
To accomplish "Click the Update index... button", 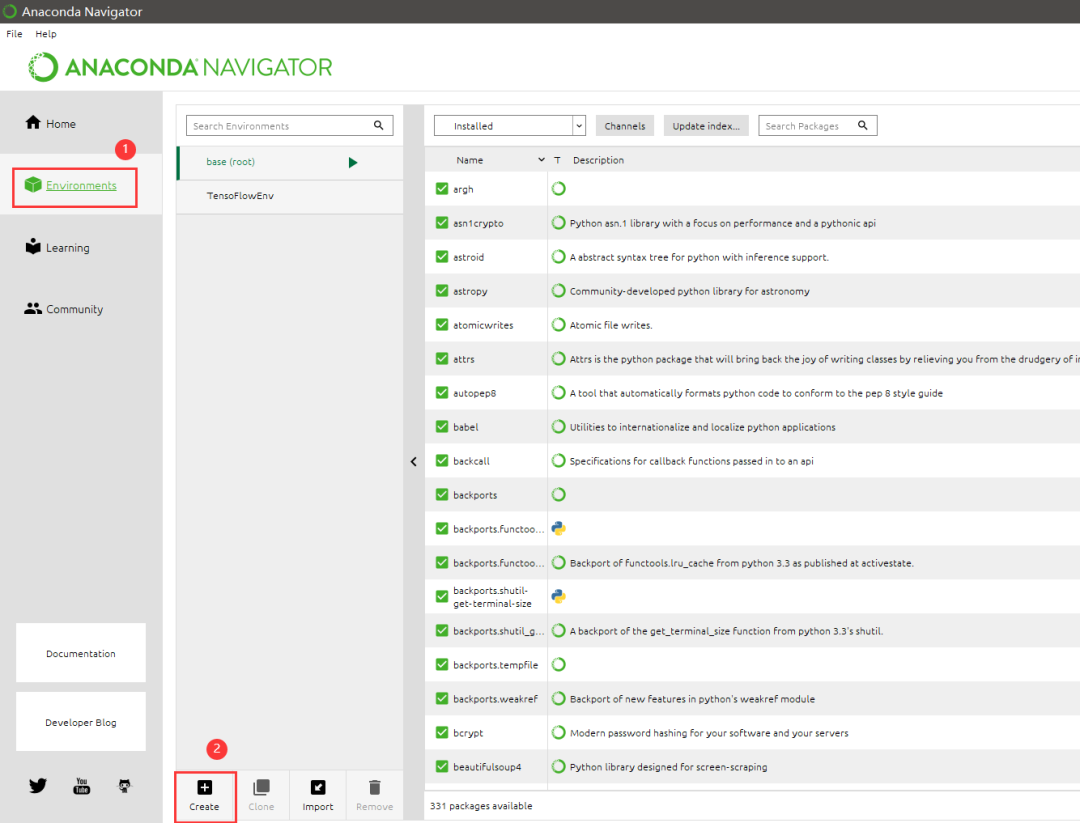I will (706, 125).
